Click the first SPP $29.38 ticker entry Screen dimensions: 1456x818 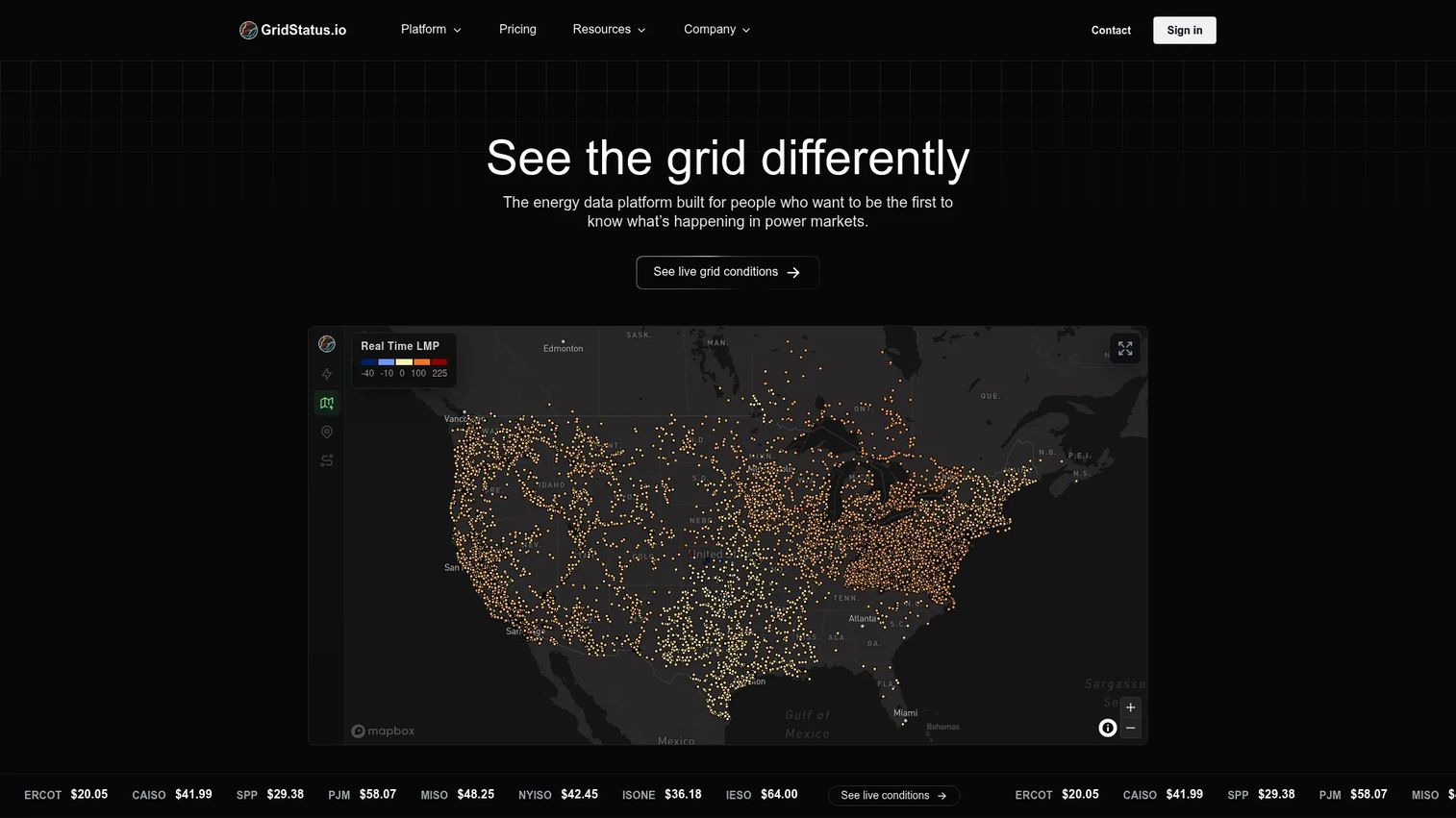[270, 795]
